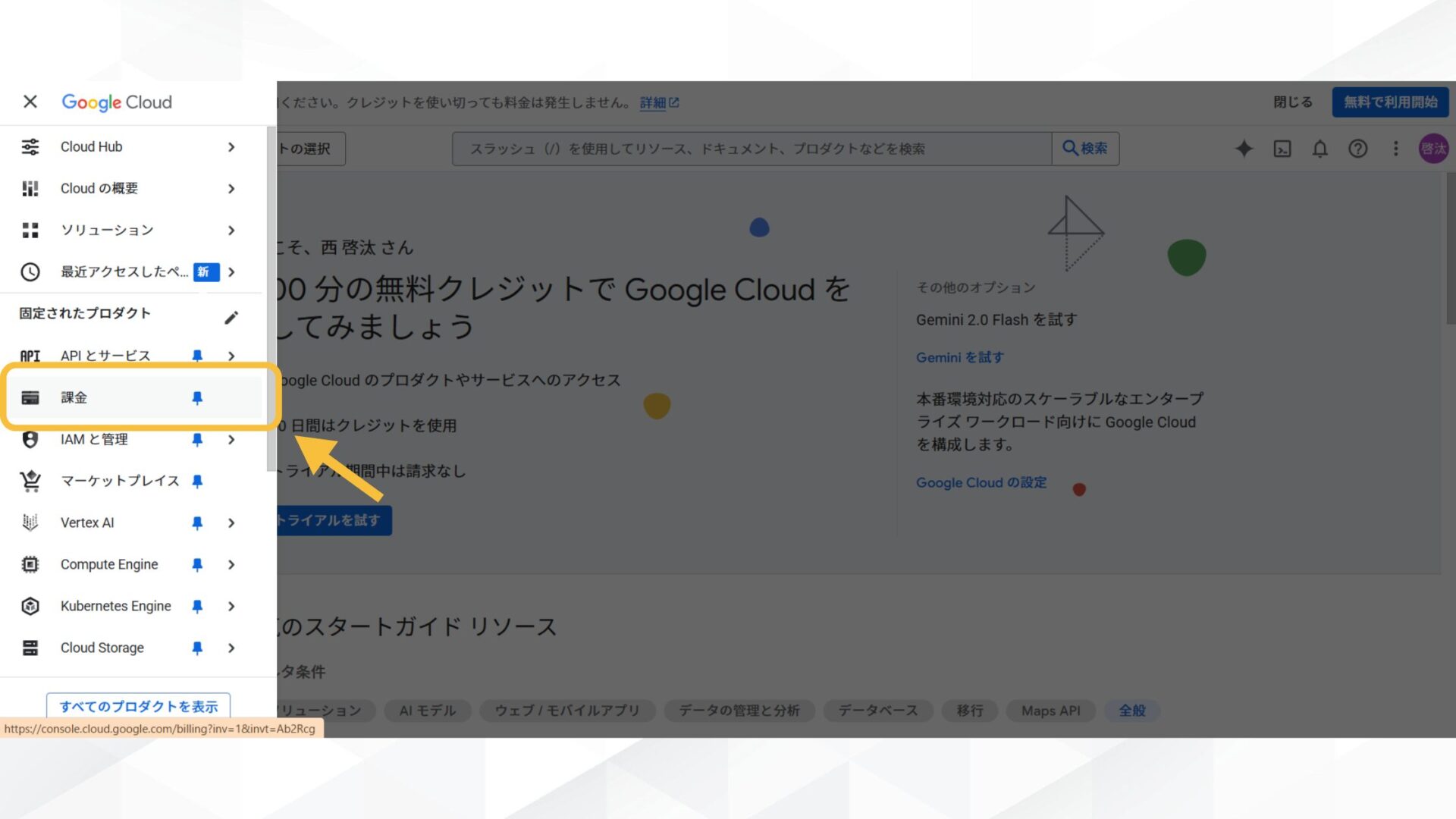The image size is (1456, 819).
Task: Open the Gemini を試す link
Action: click(959, 357)
